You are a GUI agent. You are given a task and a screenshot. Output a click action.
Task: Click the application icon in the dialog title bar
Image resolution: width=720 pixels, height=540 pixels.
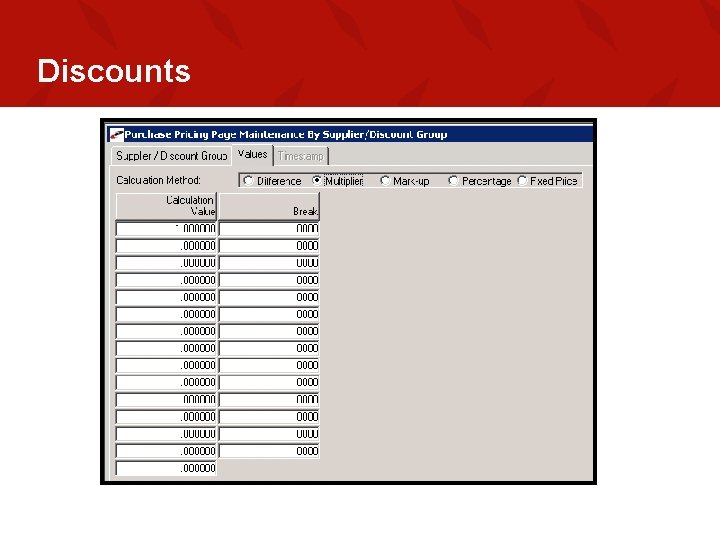coord(117,134)
